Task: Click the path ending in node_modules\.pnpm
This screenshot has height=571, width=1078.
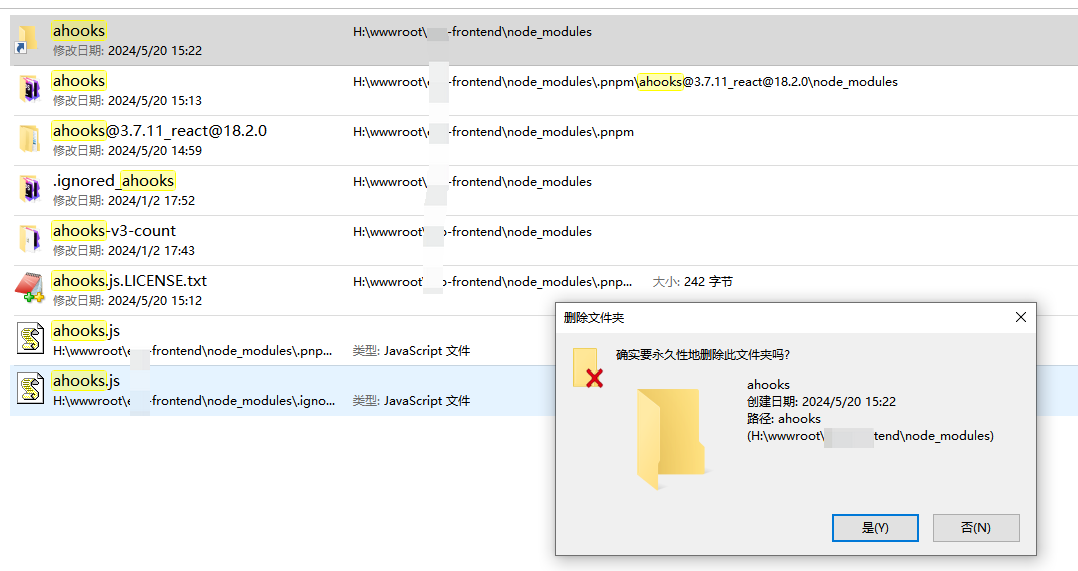Action: [493, 132]
